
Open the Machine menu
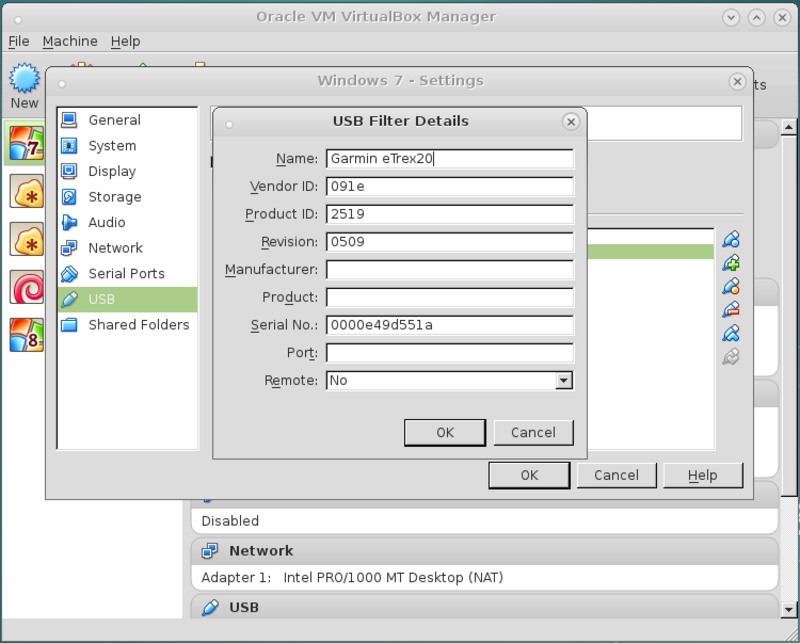click(x=70, y=41)
